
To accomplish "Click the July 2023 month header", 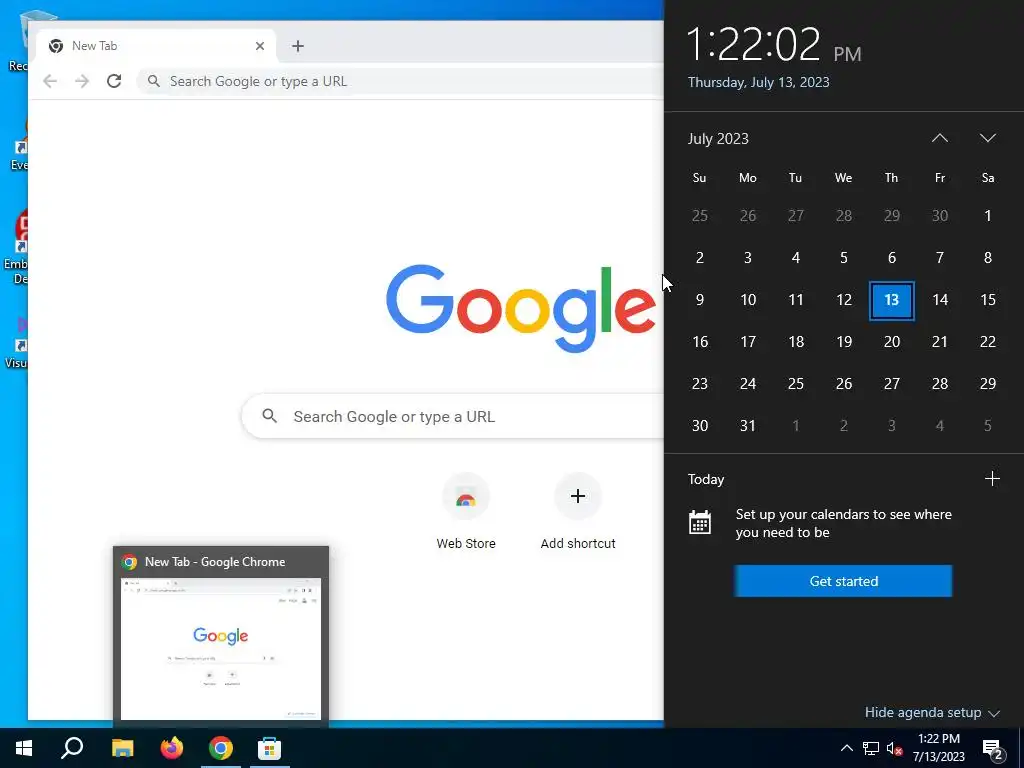I will coord(718,138).
